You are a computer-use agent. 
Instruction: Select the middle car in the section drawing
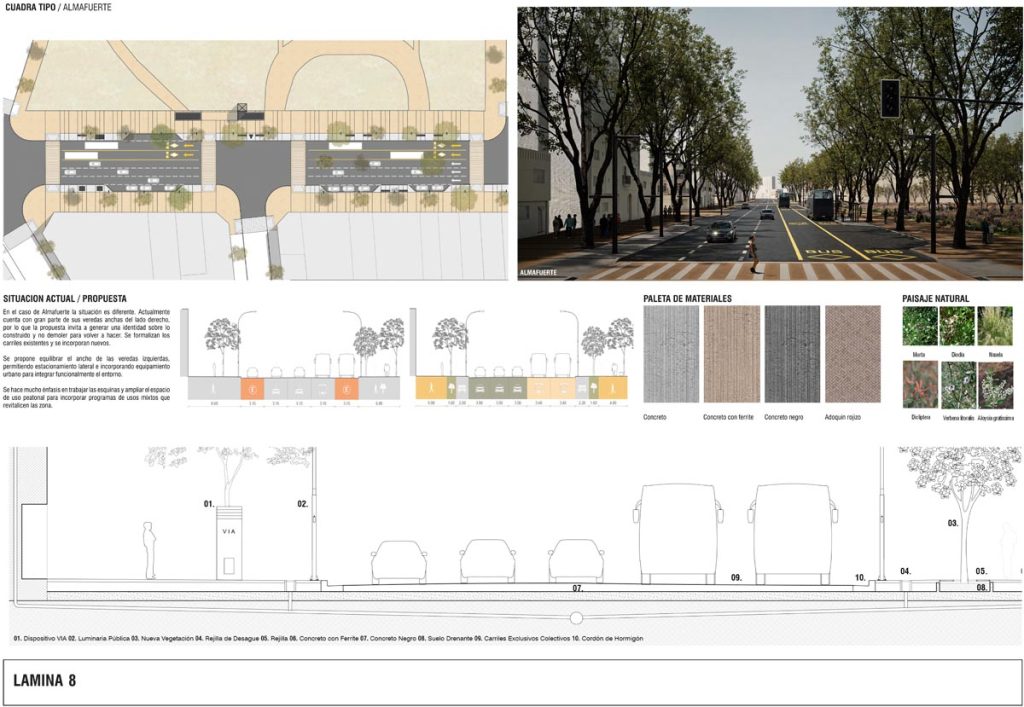pos(488,562)
